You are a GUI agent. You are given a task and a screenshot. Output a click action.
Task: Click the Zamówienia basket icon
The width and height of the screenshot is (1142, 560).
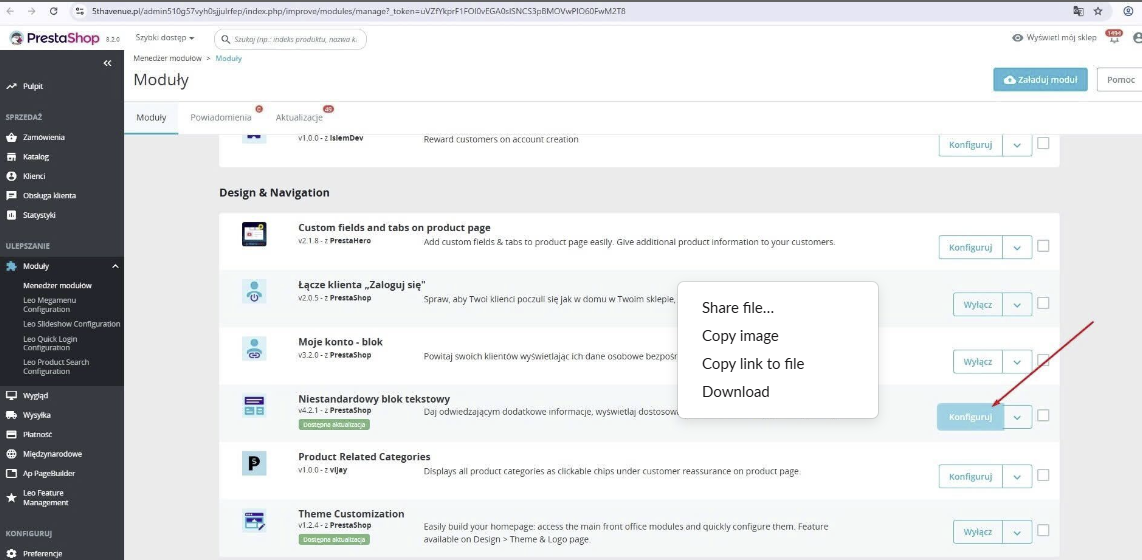11,138
